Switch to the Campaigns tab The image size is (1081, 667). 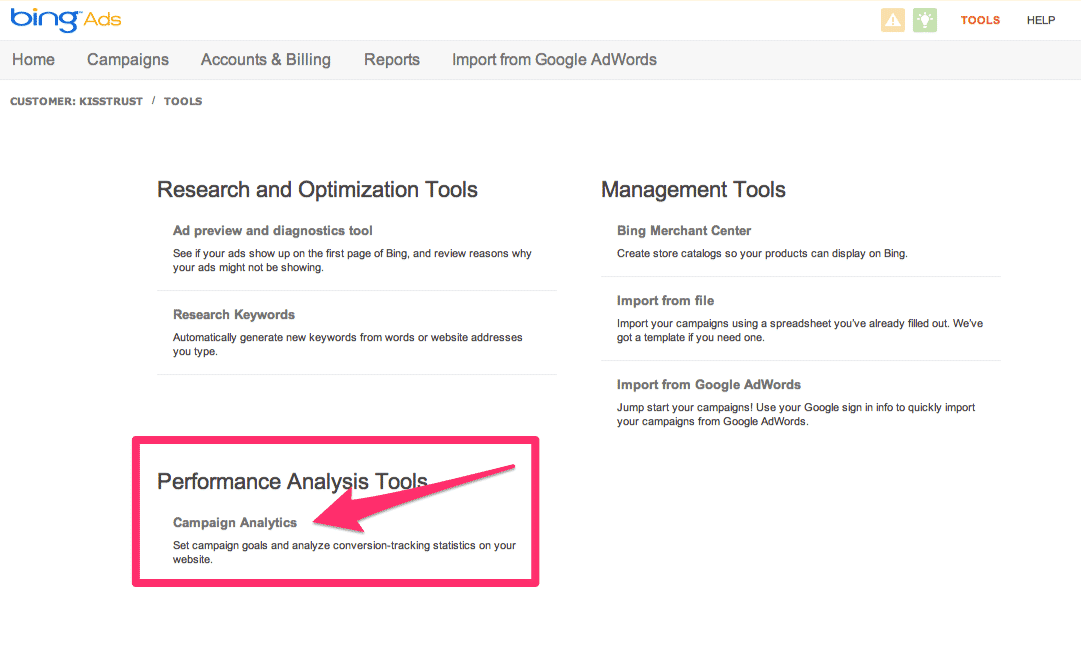[128, 59]
